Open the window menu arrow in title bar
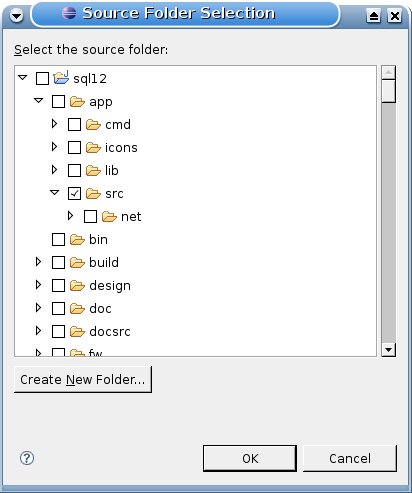This screenshot has width=412, height=493. click(x=16, y=15)
